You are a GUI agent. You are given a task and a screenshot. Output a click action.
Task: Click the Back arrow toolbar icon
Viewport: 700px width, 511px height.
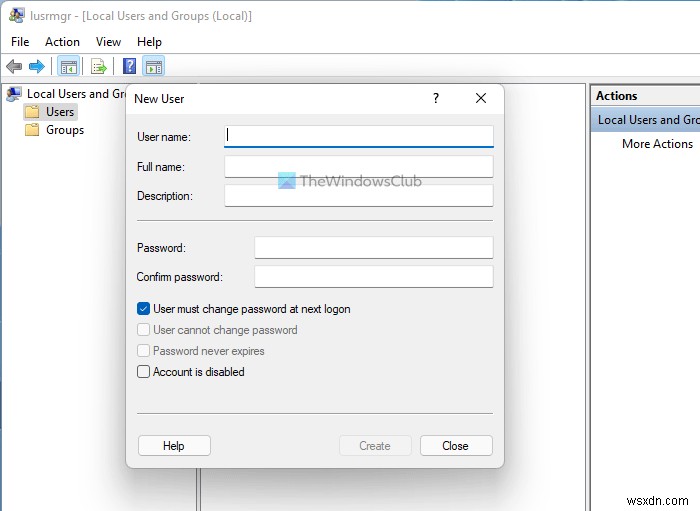click(14, 67)
